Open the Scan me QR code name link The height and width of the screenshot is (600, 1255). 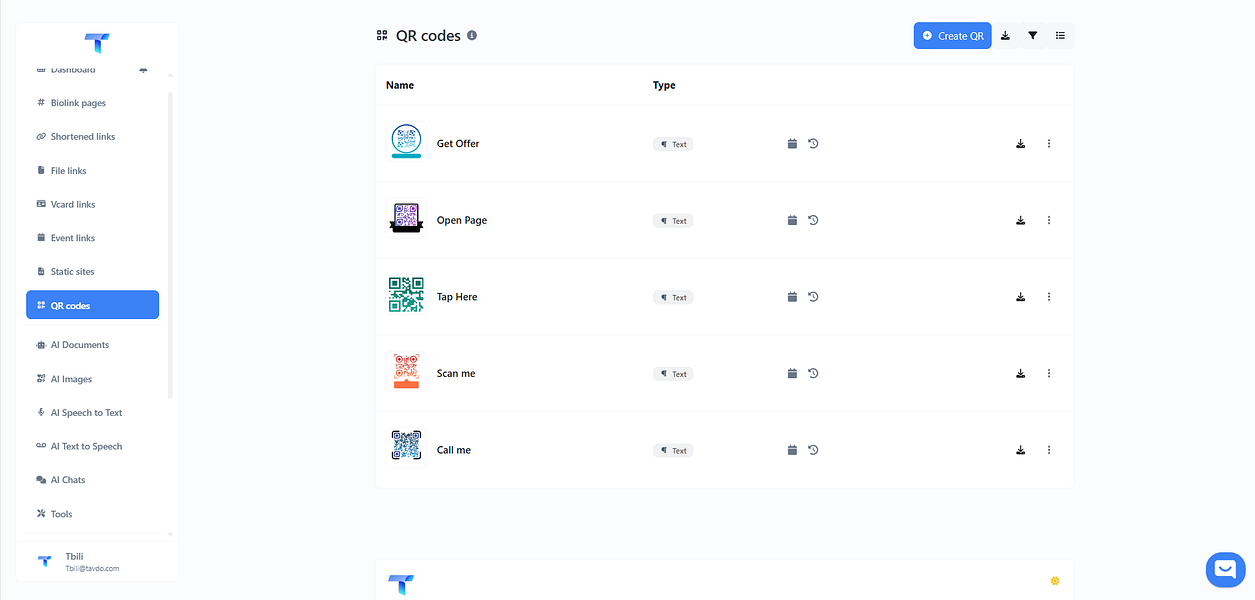(456, 374)
